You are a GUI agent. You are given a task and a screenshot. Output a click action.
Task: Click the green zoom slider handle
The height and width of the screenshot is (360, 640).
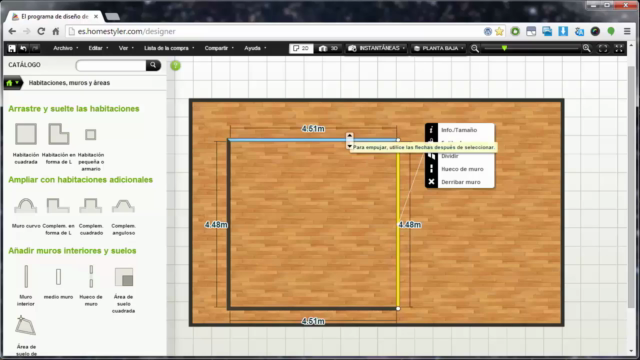pyautogui.click(x=504, y=48)
